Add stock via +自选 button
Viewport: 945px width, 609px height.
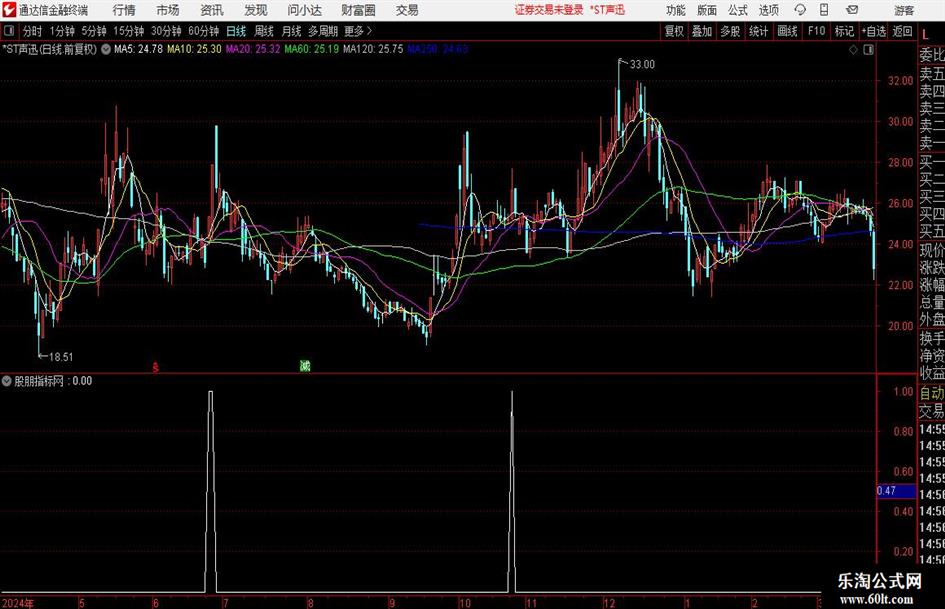tap(874, 31)
